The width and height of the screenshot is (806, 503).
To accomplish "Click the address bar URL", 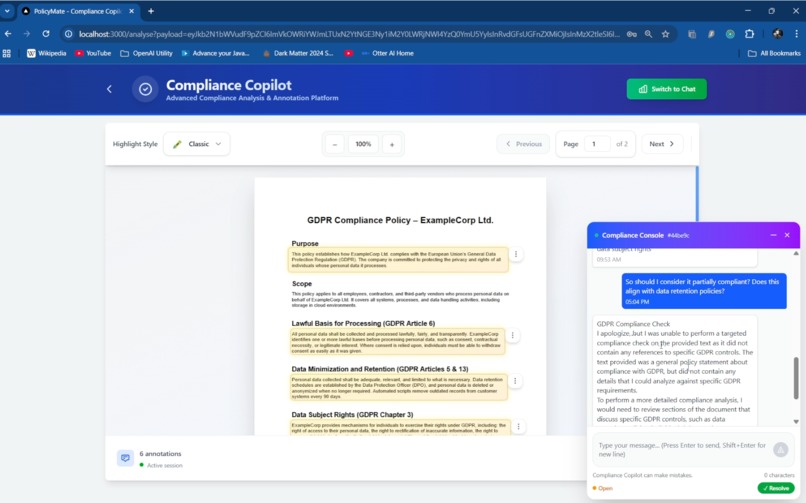I will click(x=349, y=34).
